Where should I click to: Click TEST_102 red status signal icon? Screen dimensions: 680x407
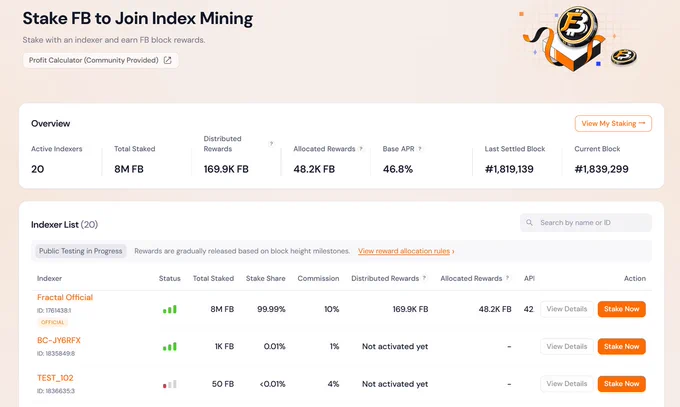pyautogui.click(x=170, y=384)
